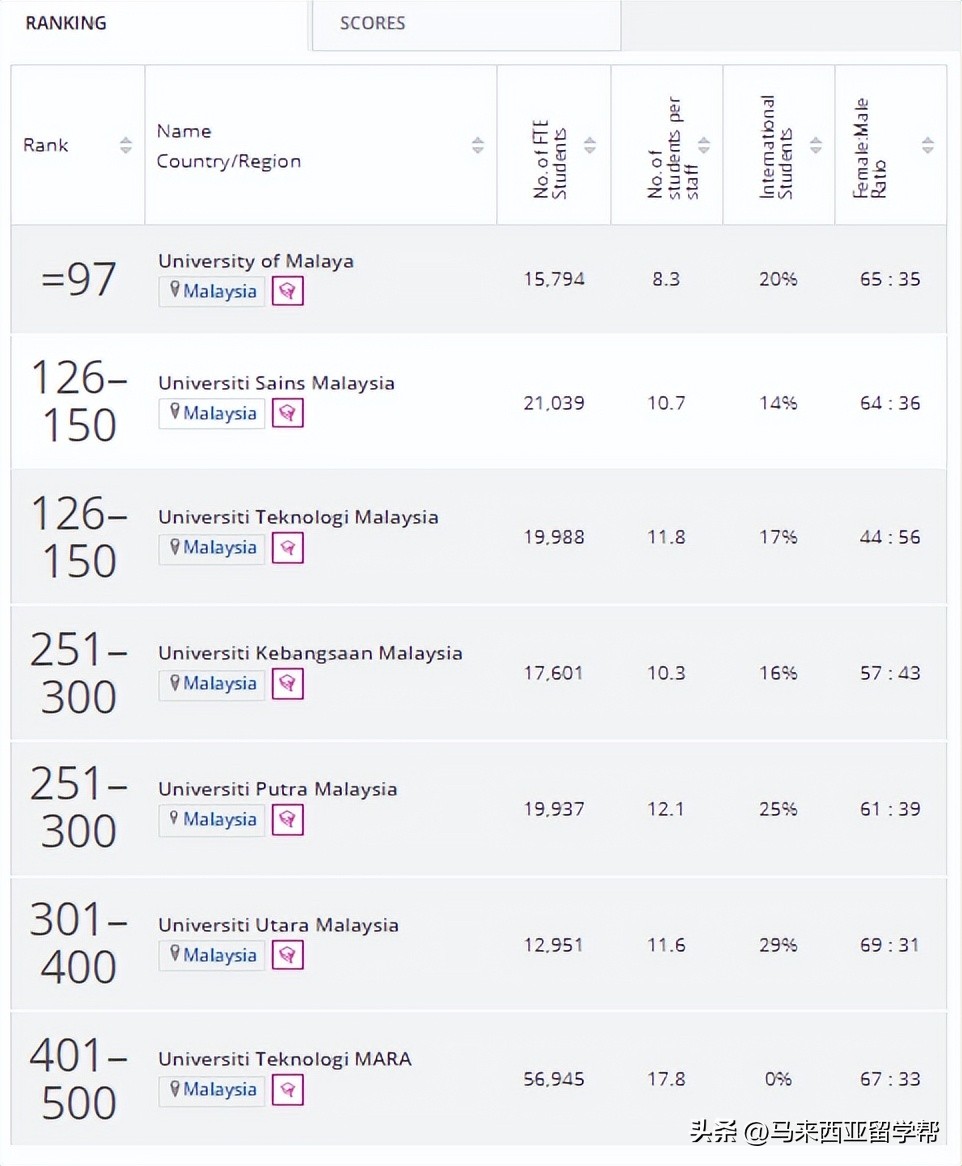Viewport: 962px width, 1166px height.
Task: Sort by No. of FTE Students arrows
Action: [590, 146]
